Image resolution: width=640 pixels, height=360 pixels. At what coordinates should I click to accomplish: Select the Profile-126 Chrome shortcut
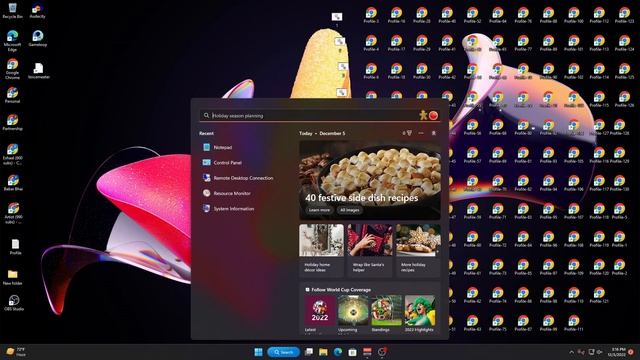(624, 99)
